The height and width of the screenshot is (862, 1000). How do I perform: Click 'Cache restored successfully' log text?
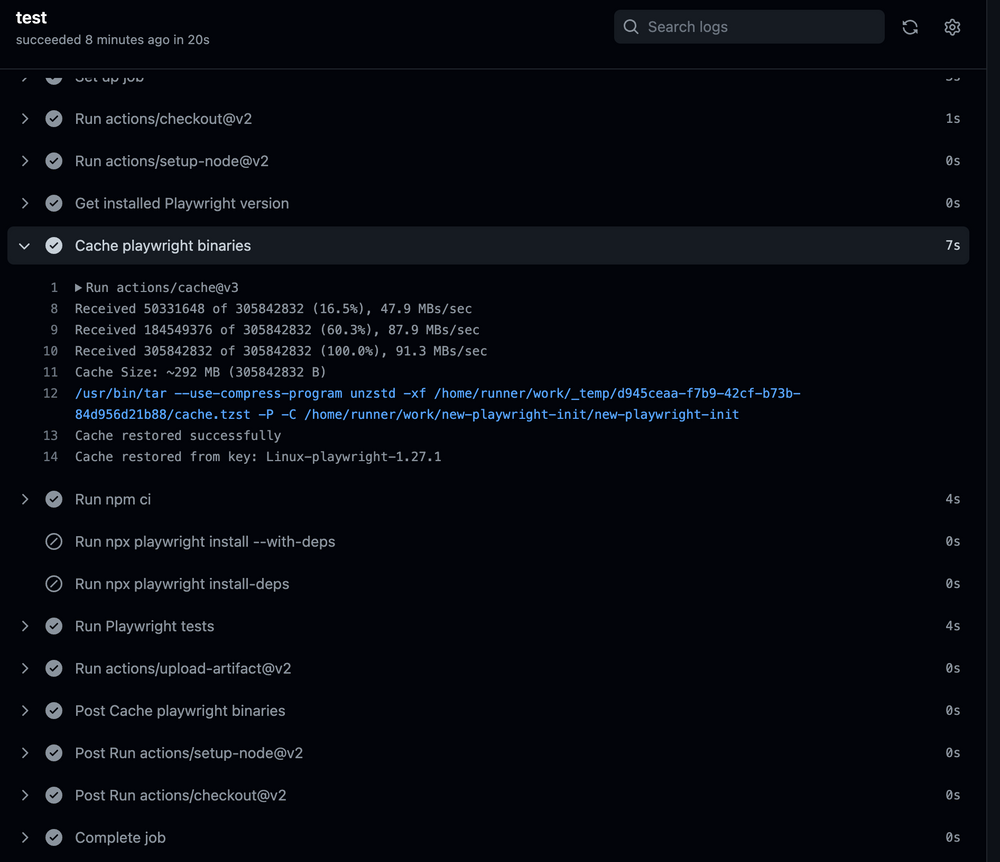point(178,435)
